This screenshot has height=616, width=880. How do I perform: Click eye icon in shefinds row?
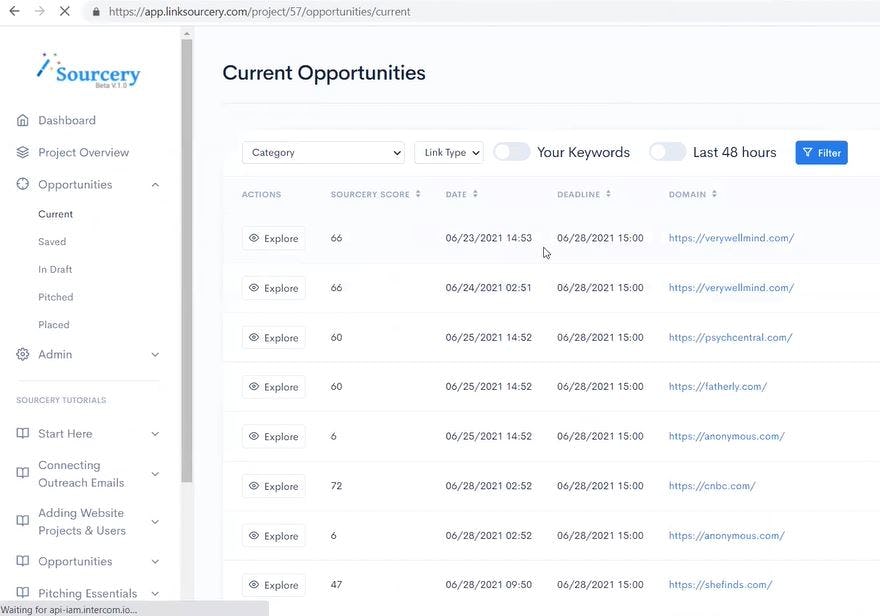tap(254, 585)
